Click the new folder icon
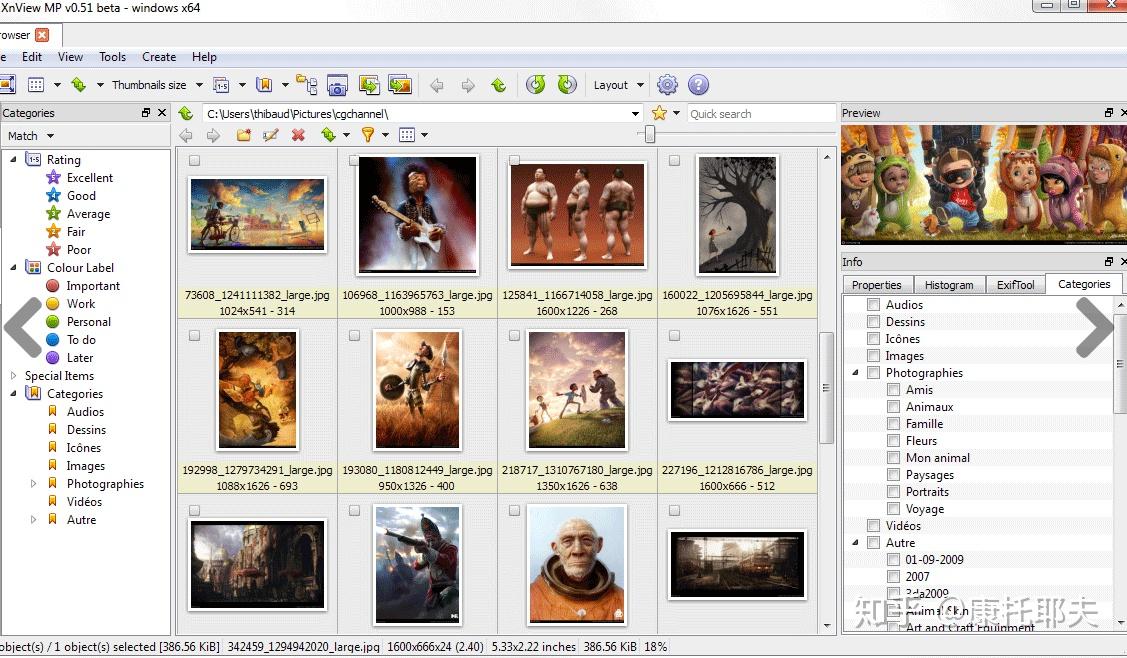1127x658 pixels. [243, 135]
